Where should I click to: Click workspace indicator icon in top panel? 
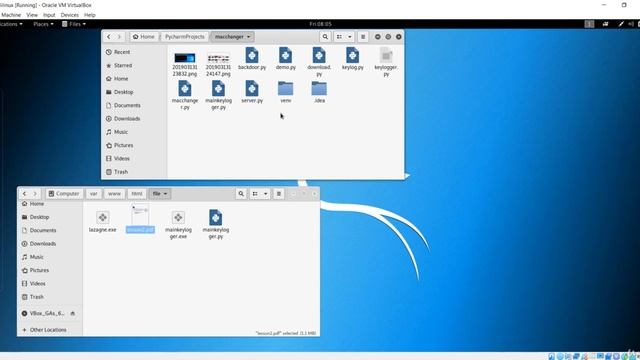point(589,24)
